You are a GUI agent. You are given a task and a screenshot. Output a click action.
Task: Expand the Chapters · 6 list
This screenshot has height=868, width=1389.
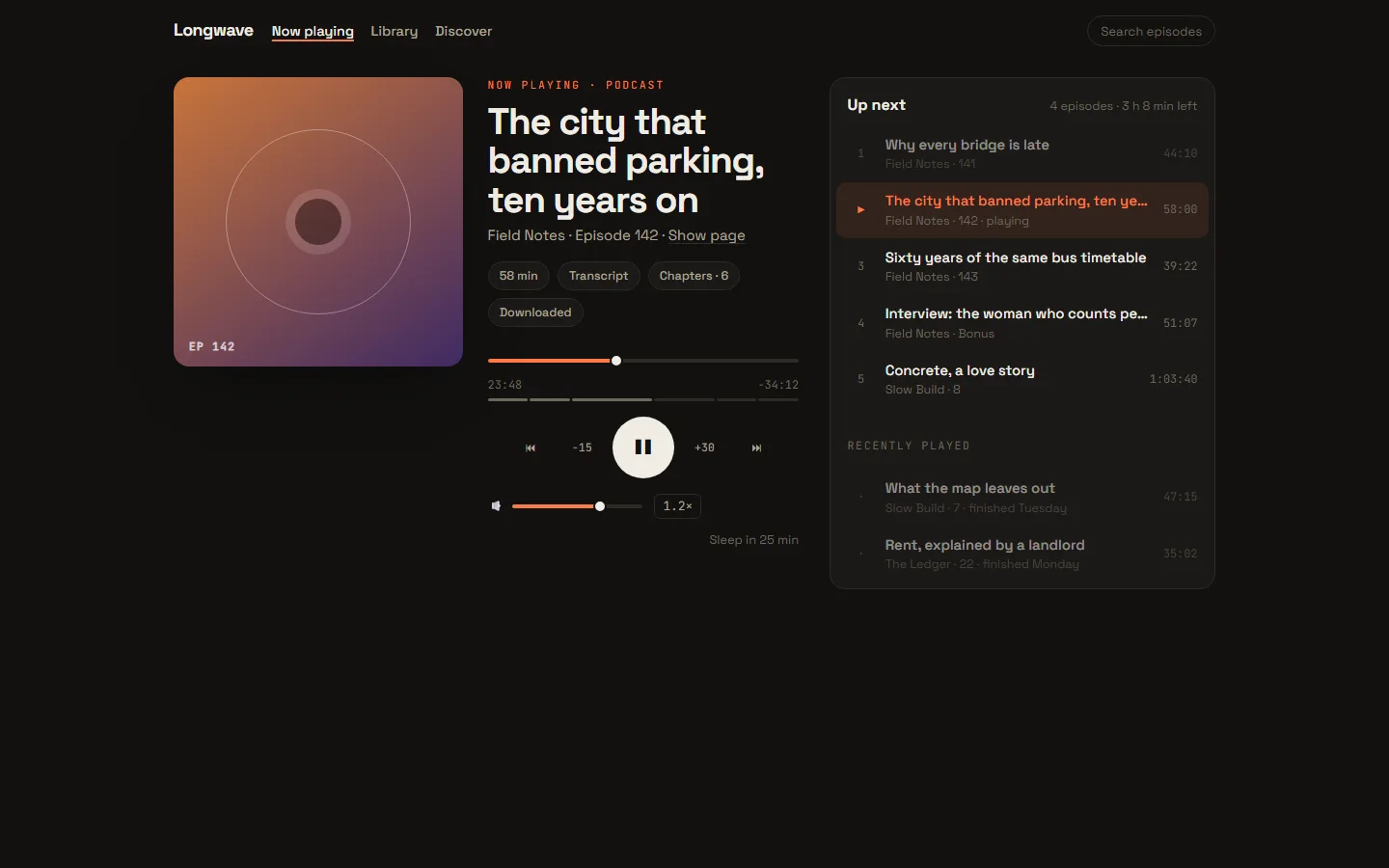click(694, 276)
